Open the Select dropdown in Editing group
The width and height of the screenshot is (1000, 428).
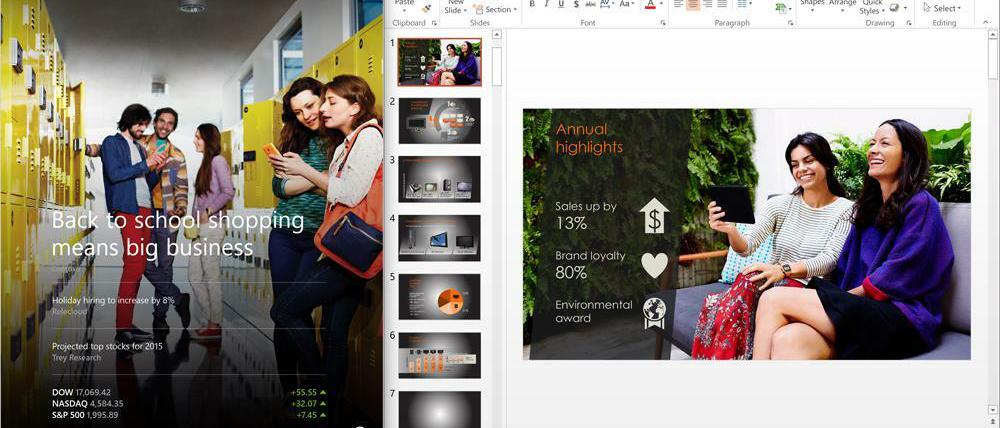(943, 8)
